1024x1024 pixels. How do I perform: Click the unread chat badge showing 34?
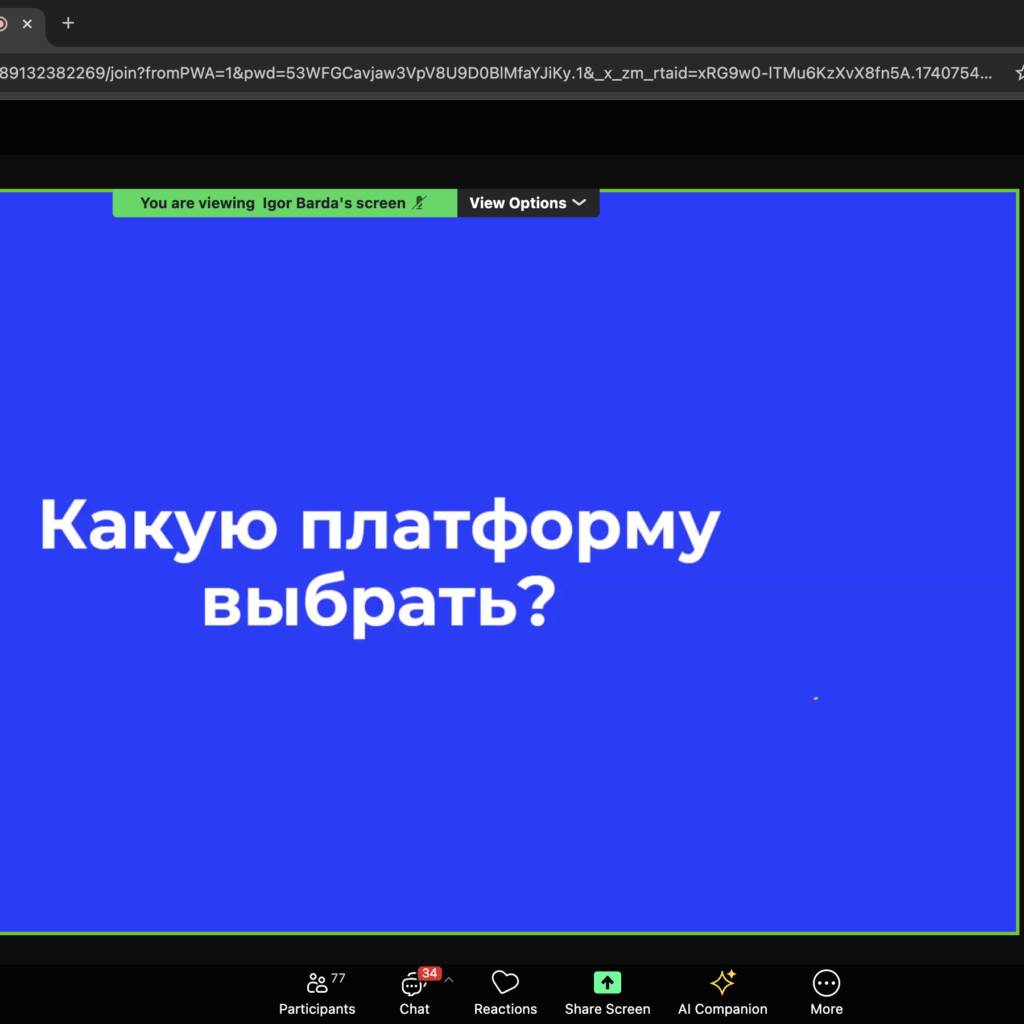pyautogui.click(x=430, y=973)
